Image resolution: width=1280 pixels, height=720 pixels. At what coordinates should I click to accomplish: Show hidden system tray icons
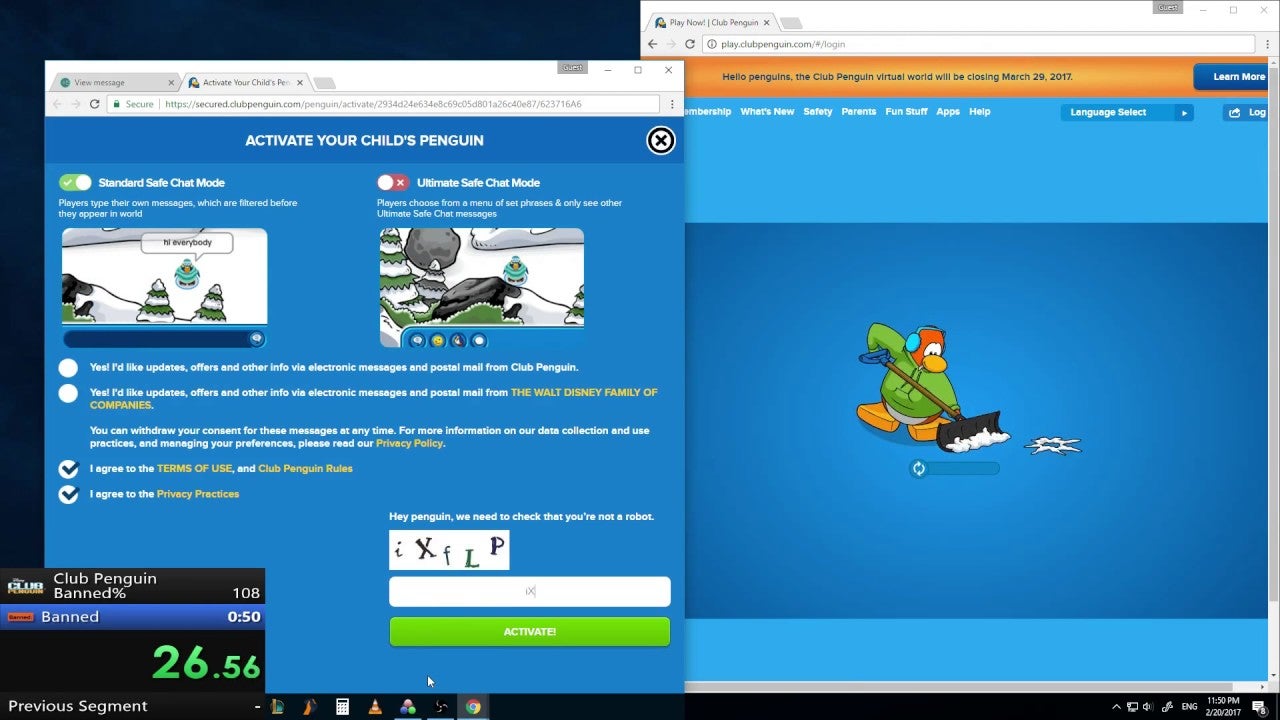tap(1115, 707)
